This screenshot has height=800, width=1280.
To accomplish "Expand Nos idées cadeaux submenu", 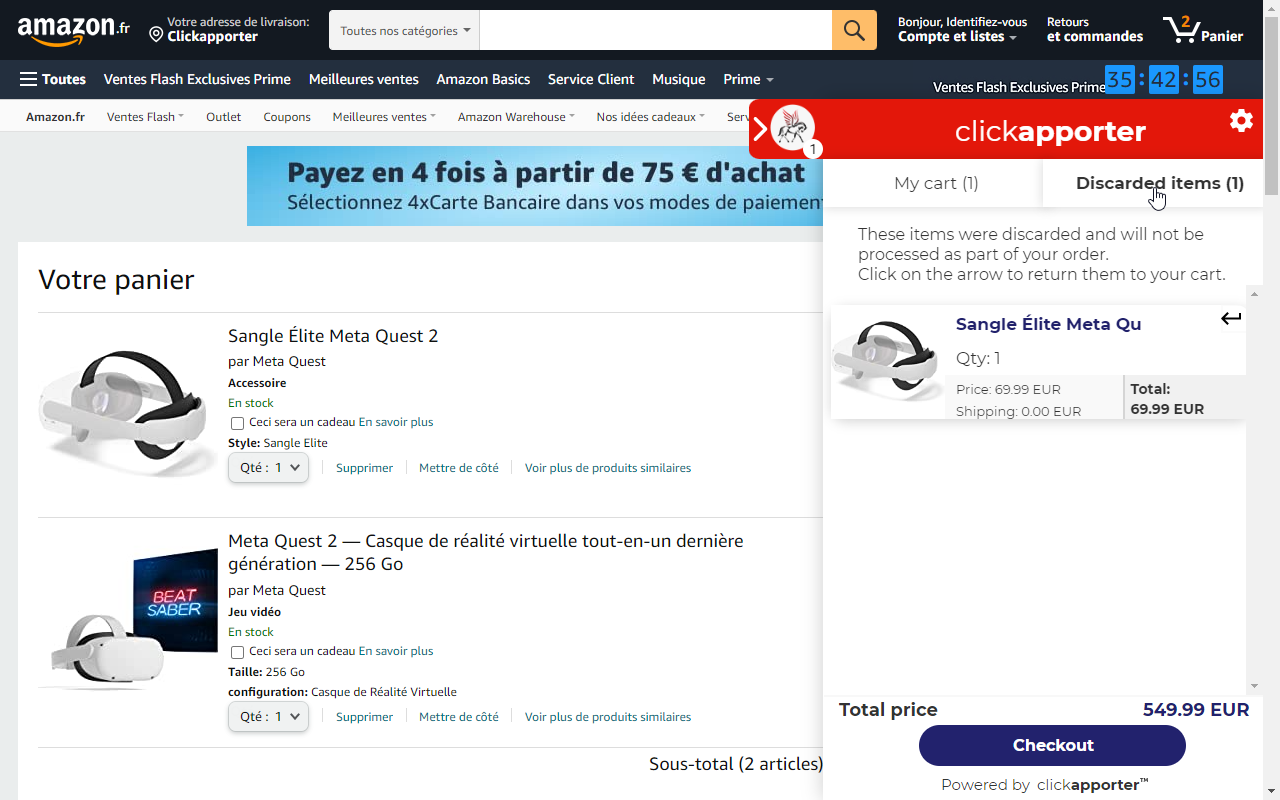I will pyautogui.click(x=650, y=117).
